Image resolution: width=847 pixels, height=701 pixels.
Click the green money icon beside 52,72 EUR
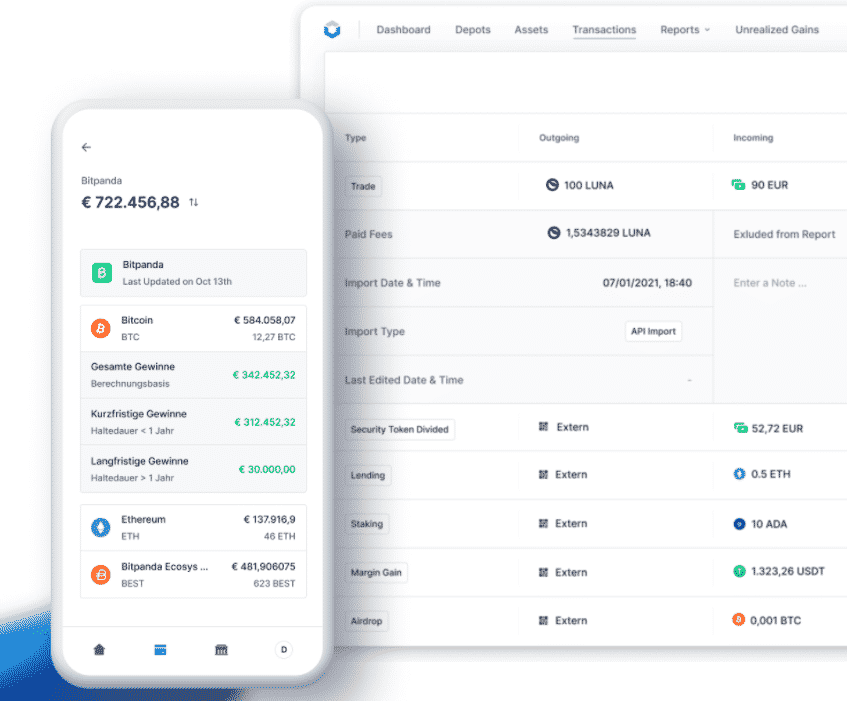pos(741,428)
